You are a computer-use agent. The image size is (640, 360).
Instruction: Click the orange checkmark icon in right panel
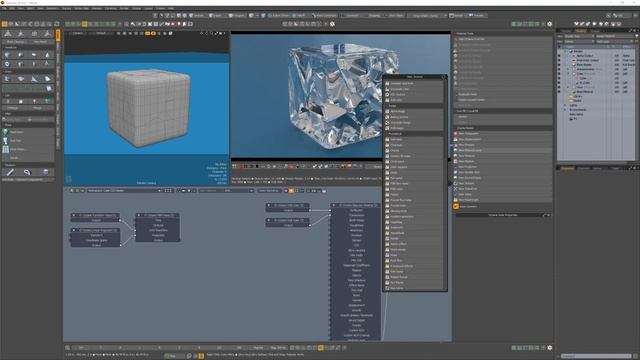tap(456, 207)
